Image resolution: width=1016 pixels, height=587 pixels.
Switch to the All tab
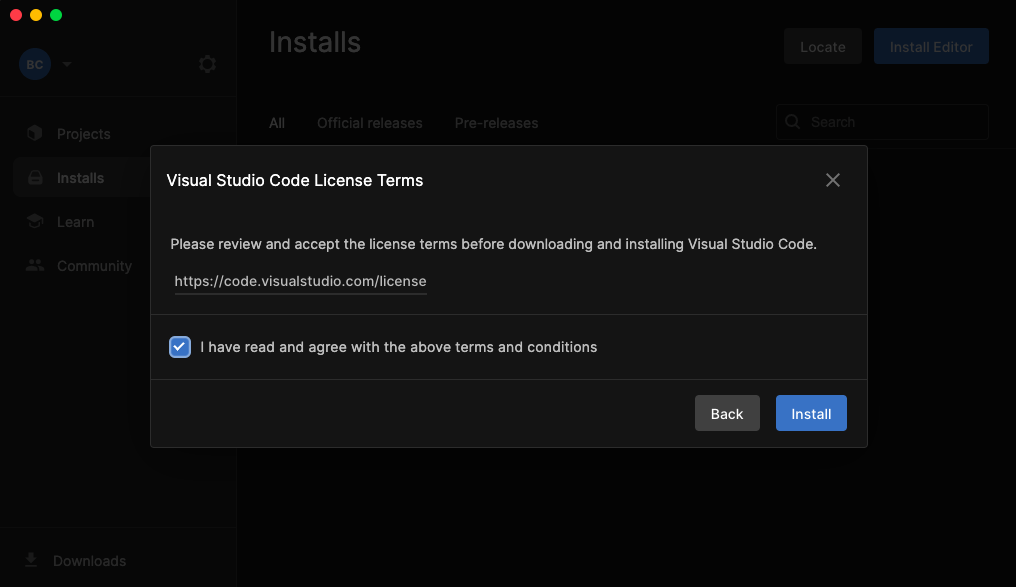tap(277, 123)
